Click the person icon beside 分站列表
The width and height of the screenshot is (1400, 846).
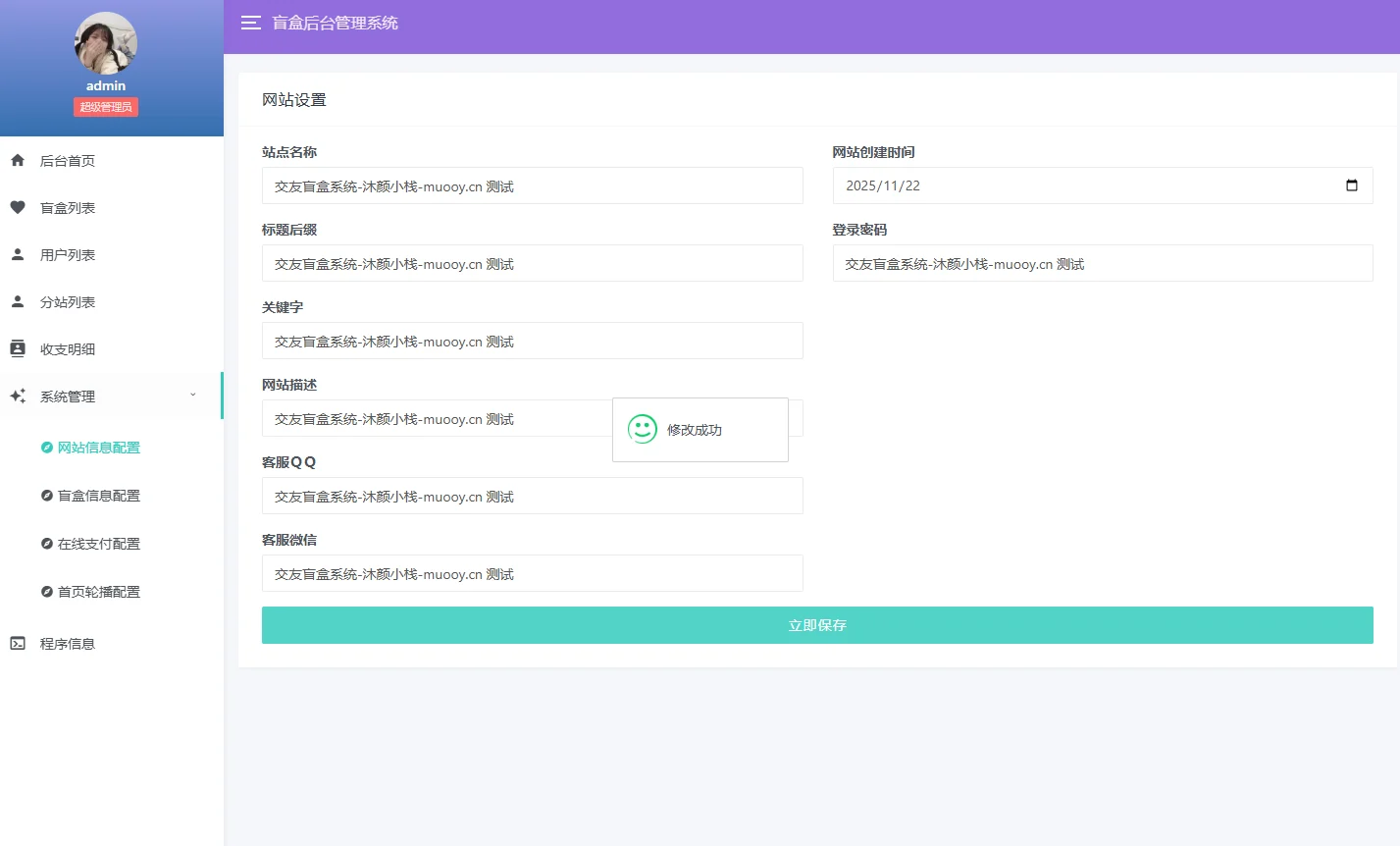click(18, 301)
